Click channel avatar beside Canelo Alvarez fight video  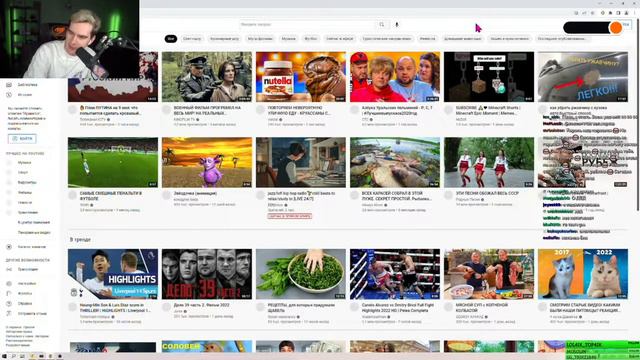[354, 307]
